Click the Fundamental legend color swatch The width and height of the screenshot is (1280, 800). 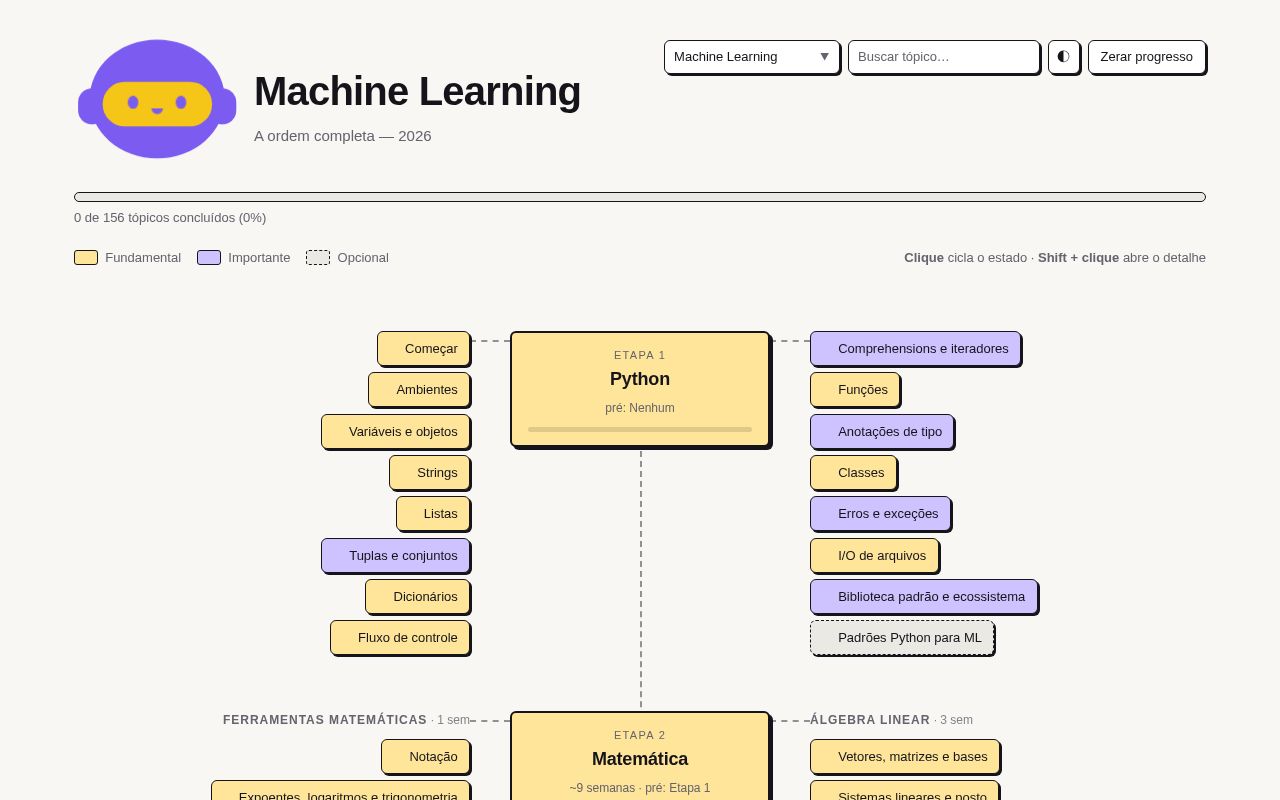(x=86, y=257)
